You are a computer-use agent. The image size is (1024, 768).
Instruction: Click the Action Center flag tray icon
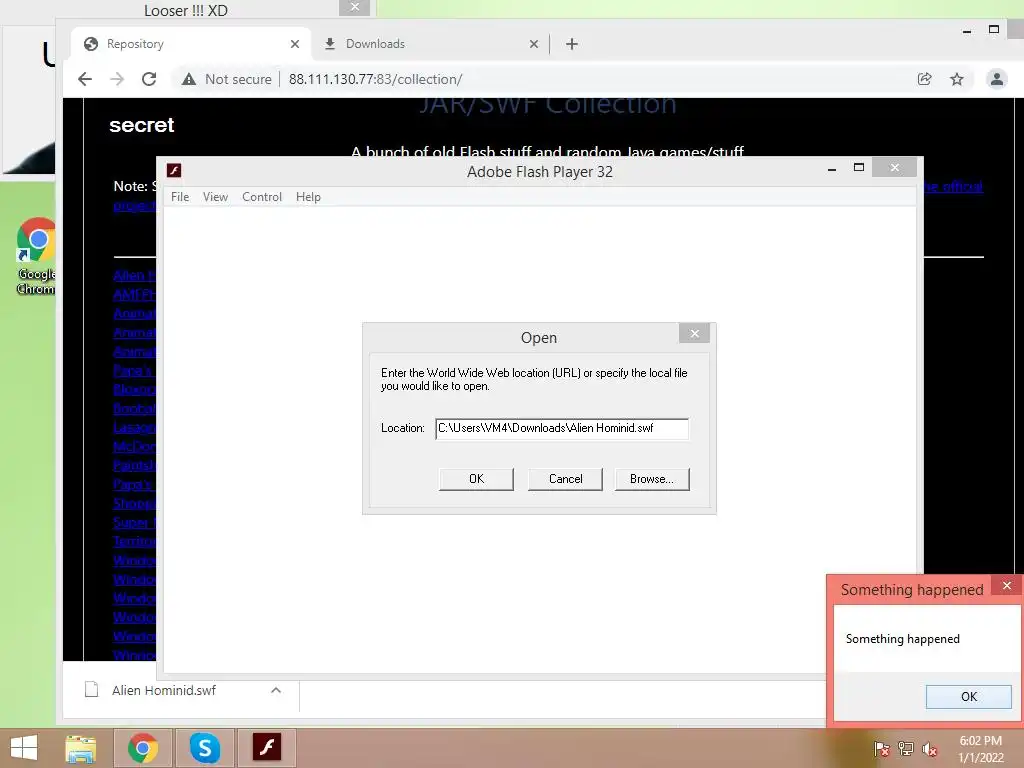pyautogui.click(x=882, y=748)
